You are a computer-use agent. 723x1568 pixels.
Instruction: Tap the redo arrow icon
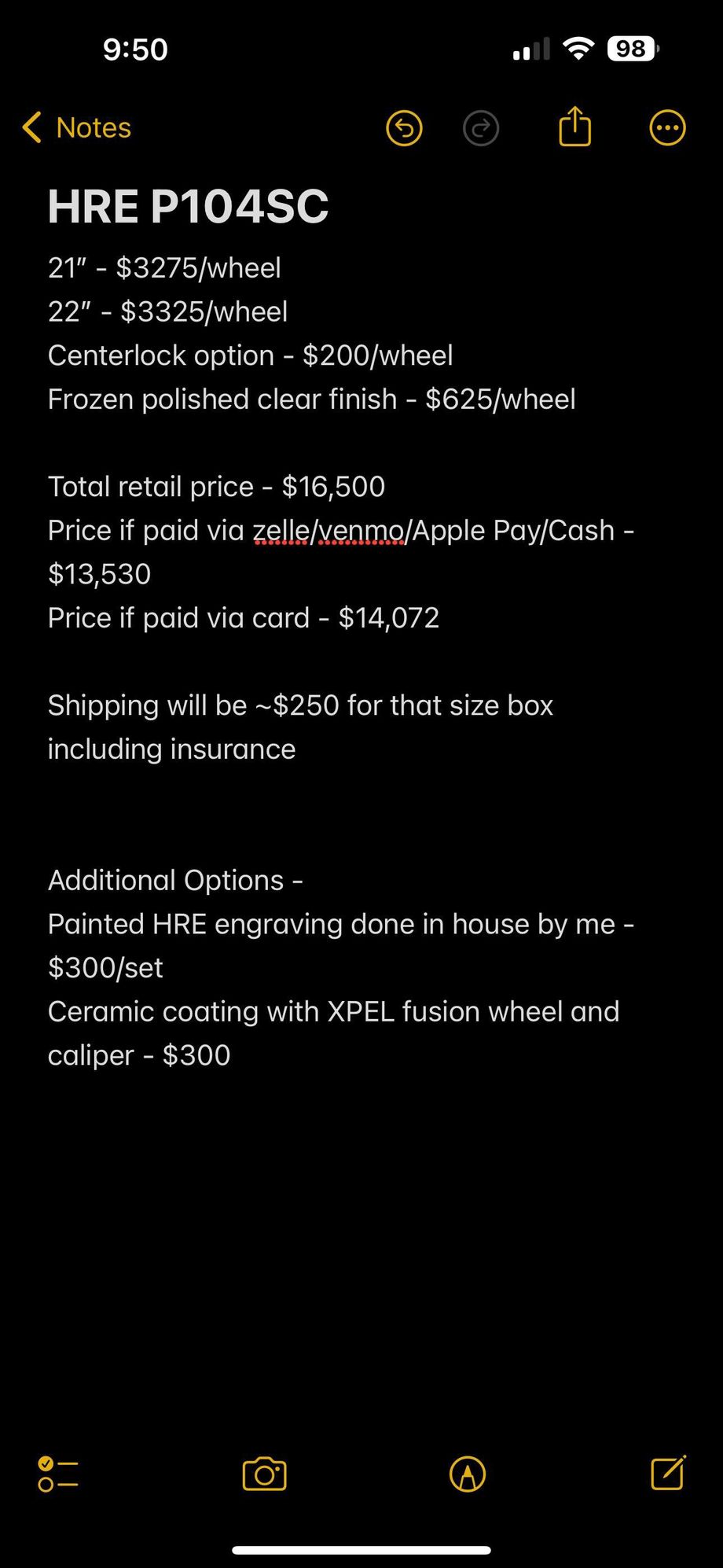click(x=481, y=128)
